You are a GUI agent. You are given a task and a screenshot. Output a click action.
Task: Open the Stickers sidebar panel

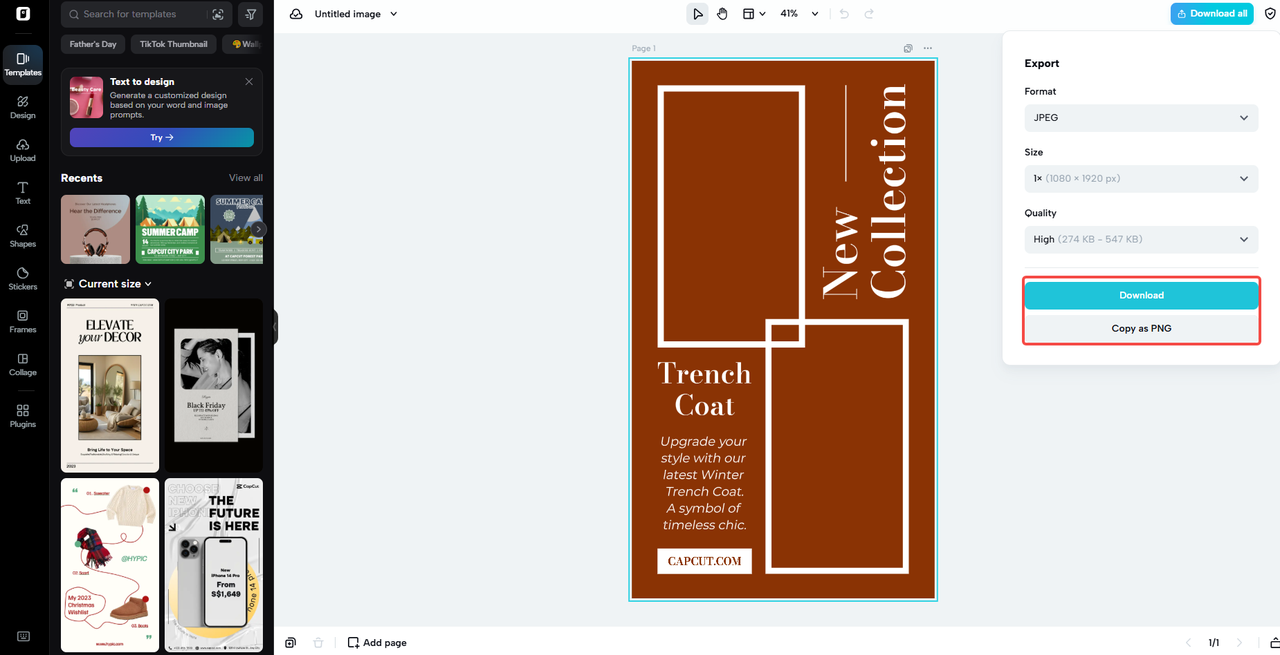point(22,279)
